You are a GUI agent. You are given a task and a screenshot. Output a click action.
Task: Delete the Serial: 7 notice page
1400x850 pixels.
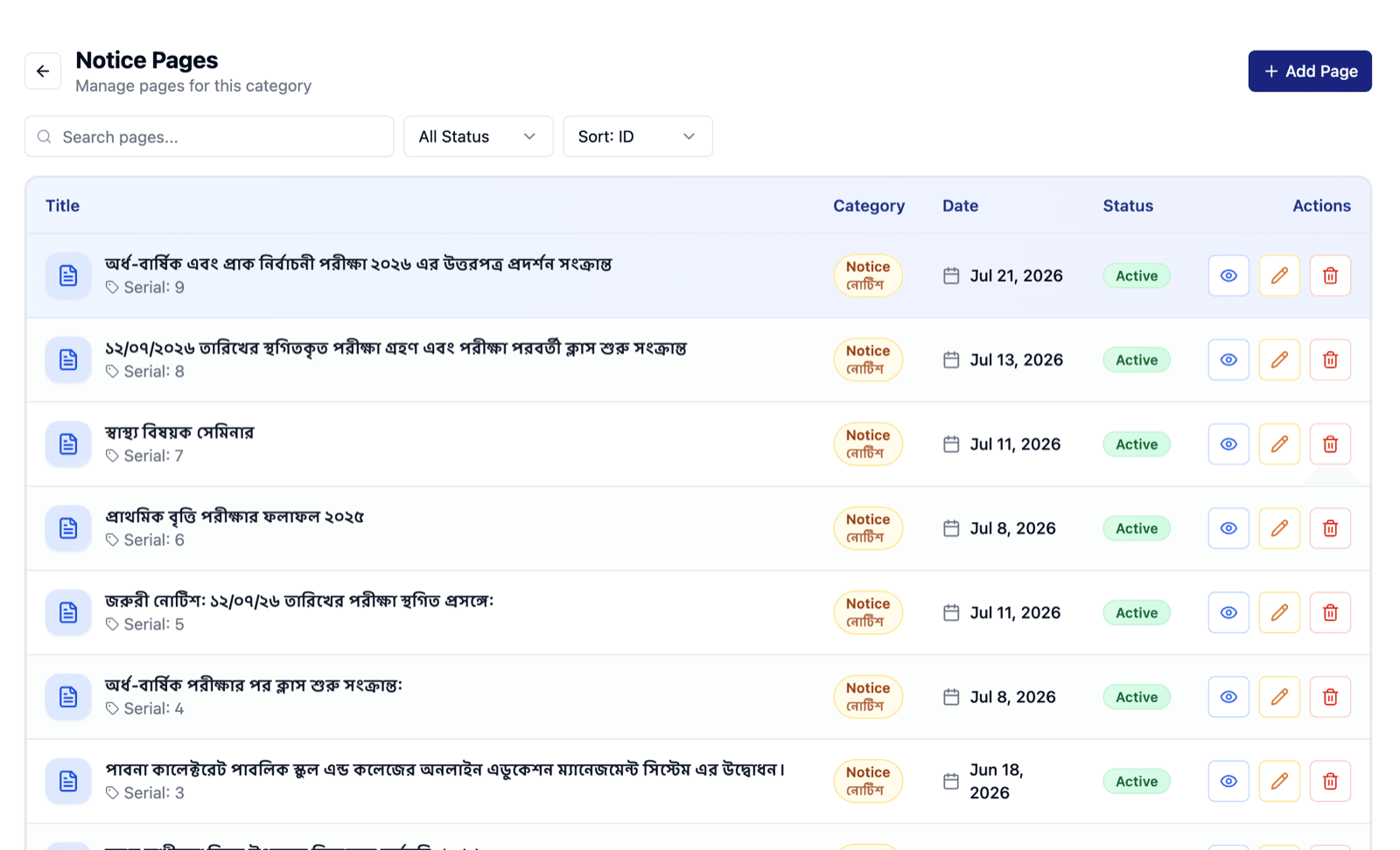click(1330, 444)
